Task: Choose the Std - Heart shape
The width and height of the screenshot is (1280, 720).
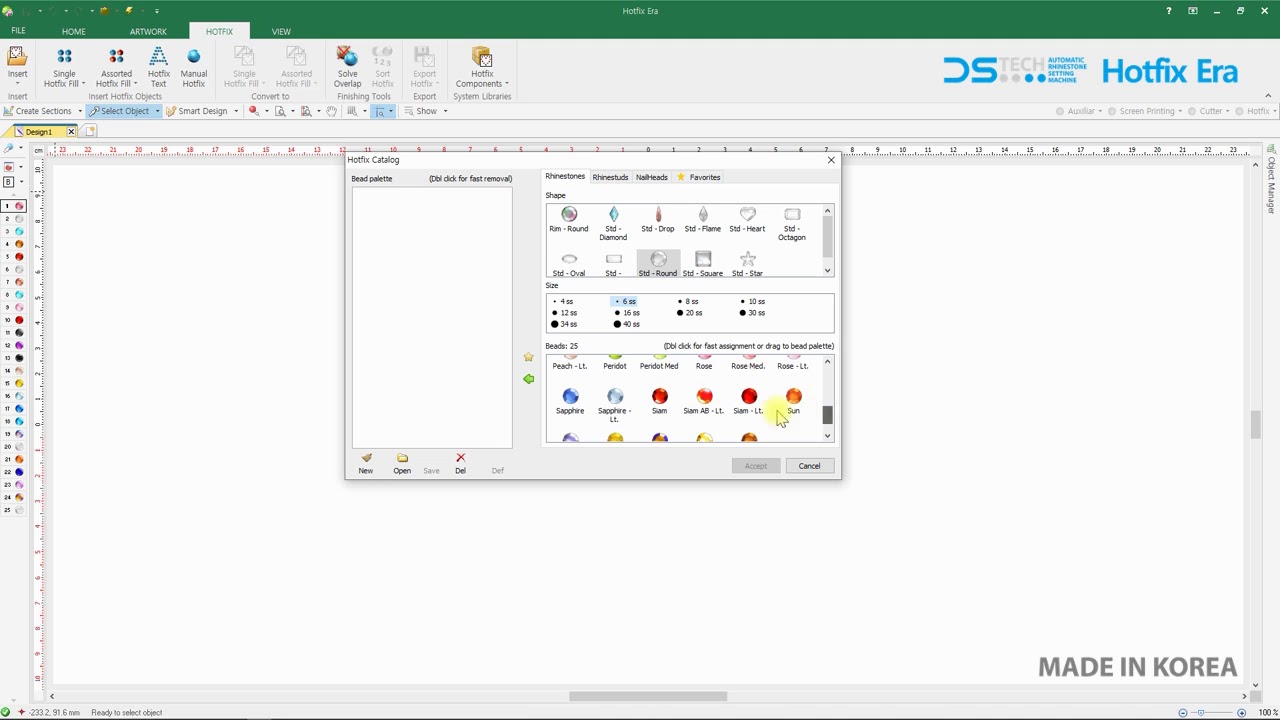Action: tap(747, 220)
